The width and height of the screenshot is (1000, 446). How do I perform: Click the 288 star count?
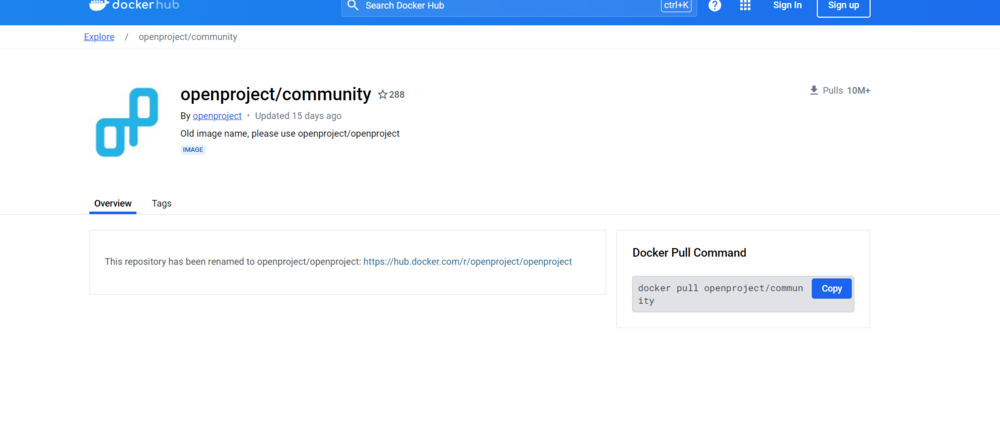pos(397,94)
